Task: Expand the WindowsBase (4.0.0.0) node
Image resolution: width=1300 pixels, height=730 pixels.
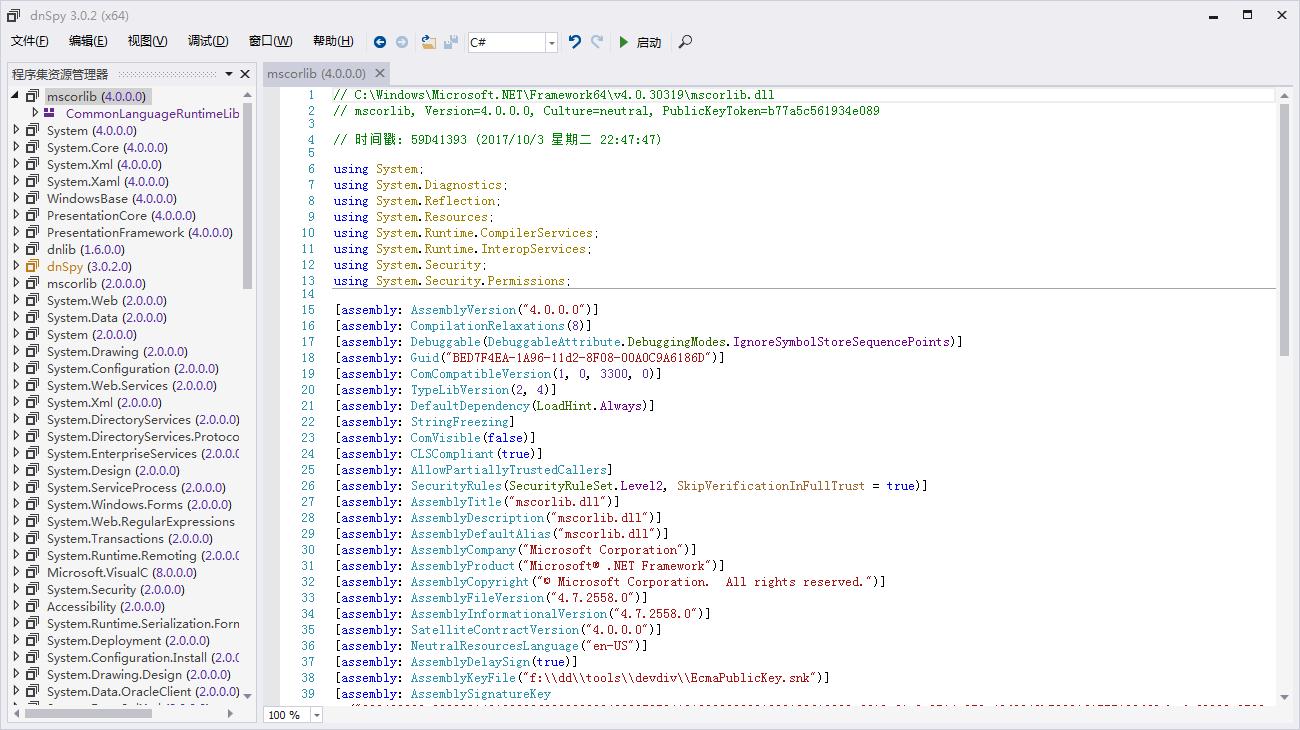Action: click(16, 198)
